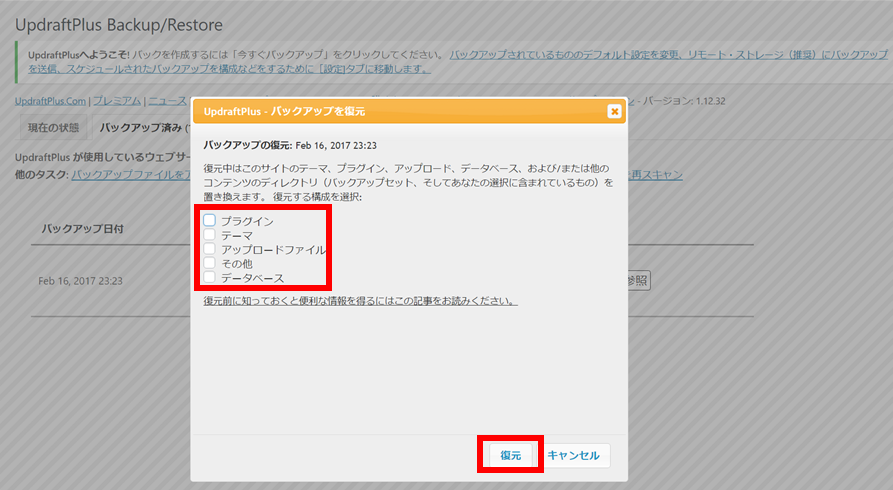Image resolution: width=893 pixels, height=490 pixels.
Task: Toggle the データベース checkbox
Action: coord(210,277)
